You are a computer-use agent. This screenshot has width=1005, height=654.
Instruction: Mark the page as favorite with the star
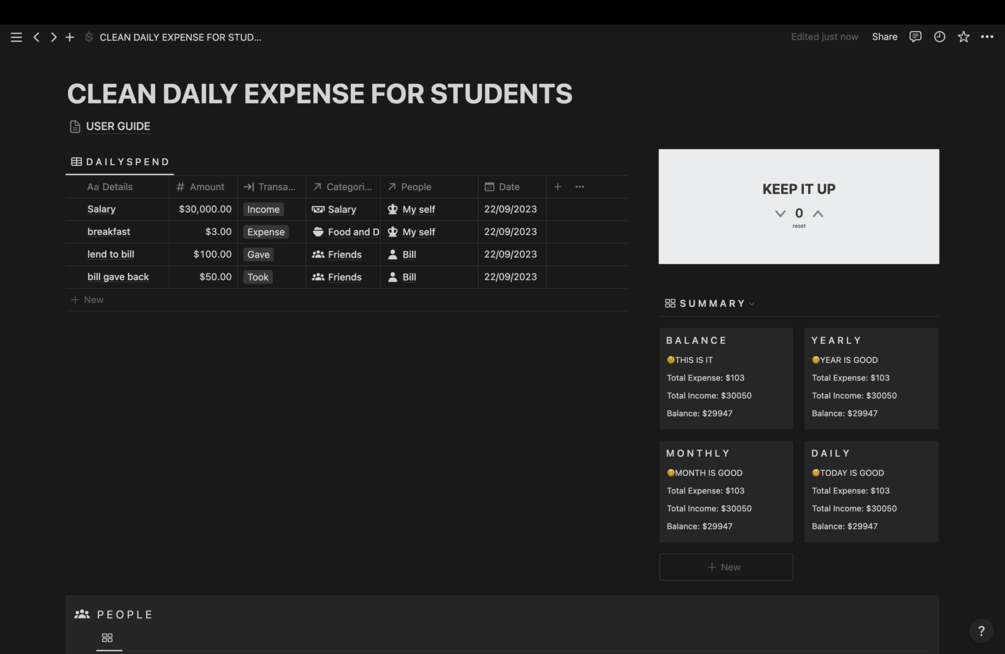coord(963,37)
